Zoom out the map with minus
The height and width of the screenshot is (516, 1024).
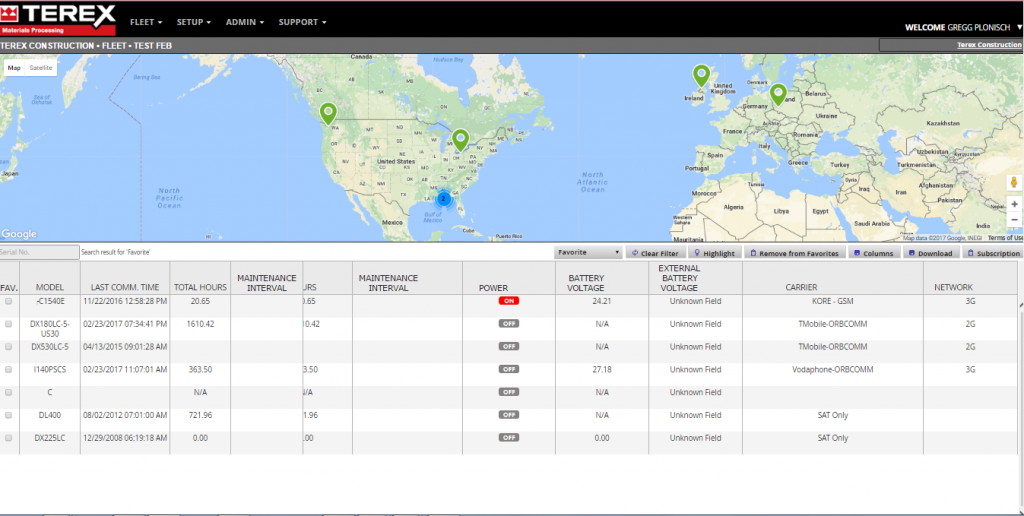click(x=1014, y=219)
